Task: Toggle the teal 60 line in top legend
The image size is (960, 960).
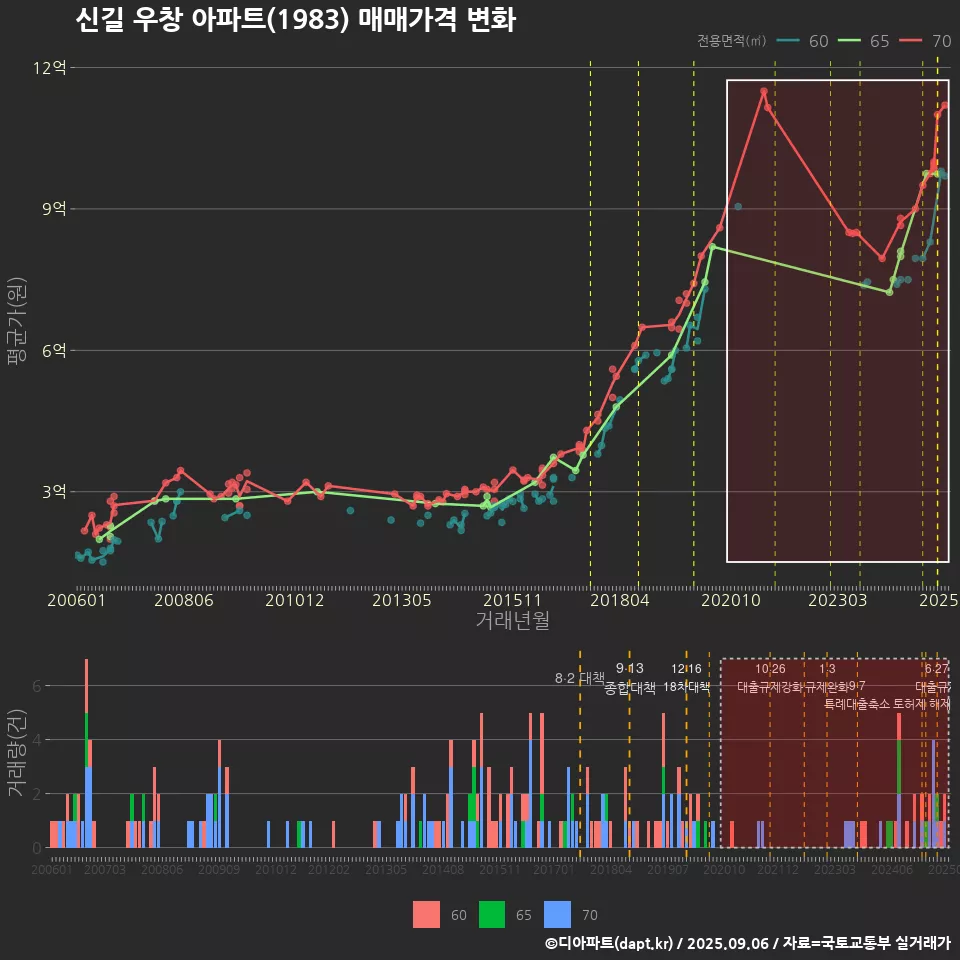Action: (804, 41)
